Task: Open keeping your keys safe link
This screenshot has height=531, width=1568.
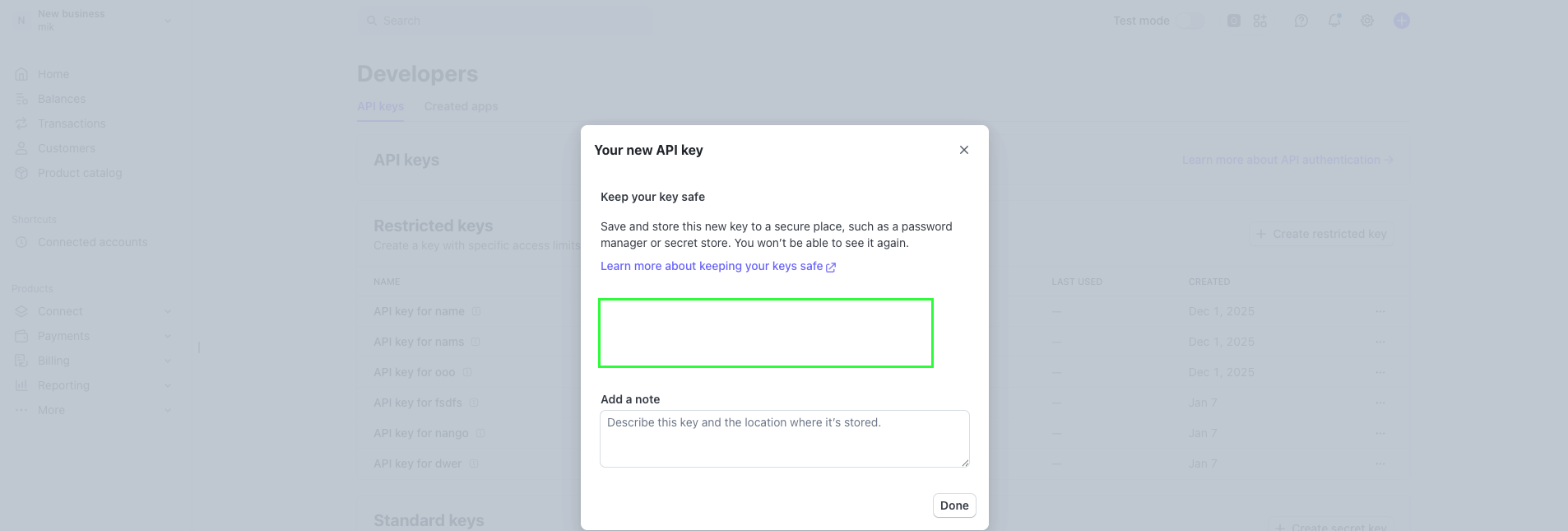Action: pyautogui.click(x=718, y=266)
